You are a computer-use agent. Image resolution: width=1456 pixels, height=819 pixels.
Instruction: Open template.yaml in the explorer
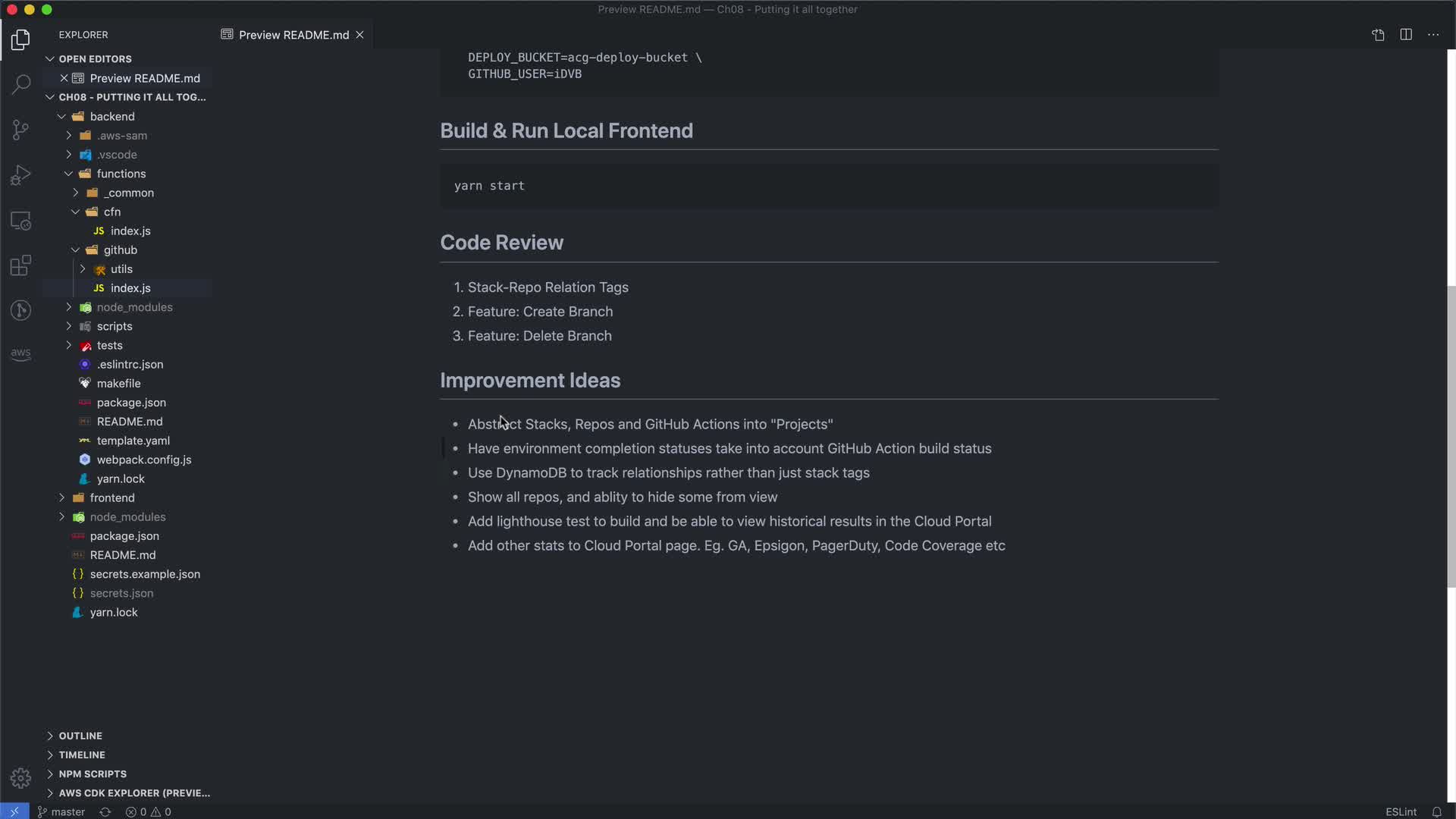pos(133,441)
